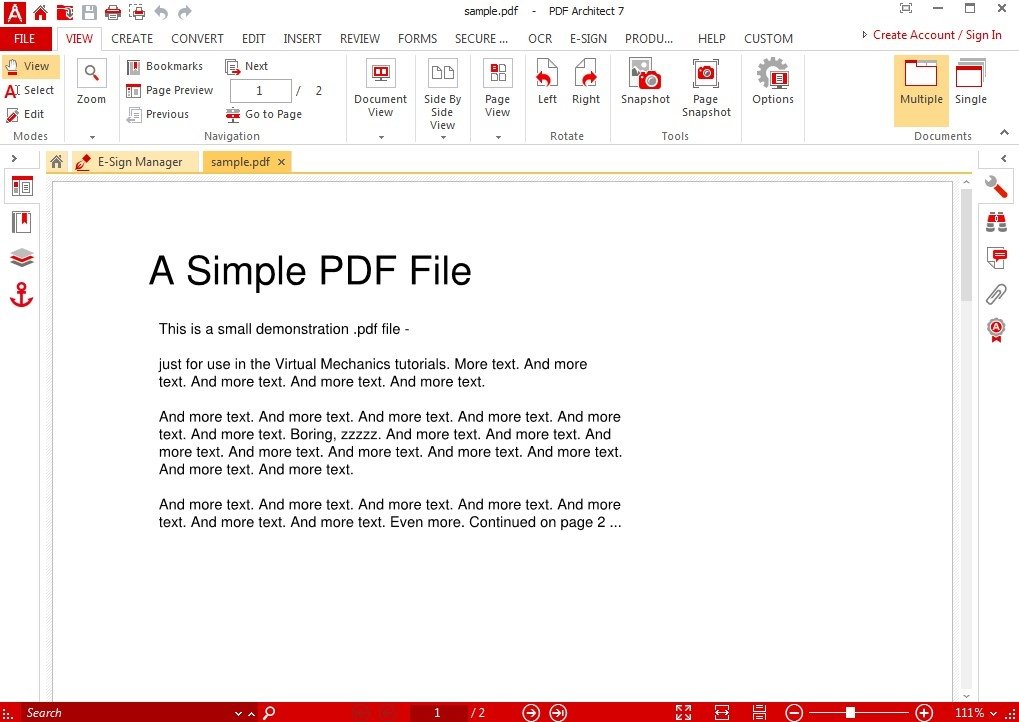
Task: Zoom in with the plus button
Action: click(x=923, y=713)
